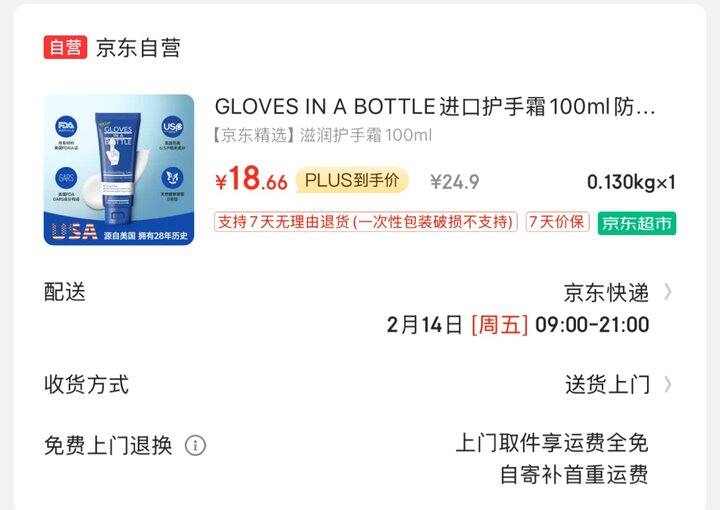Open the hand cream product thumbnail

(x=119, y=170)
